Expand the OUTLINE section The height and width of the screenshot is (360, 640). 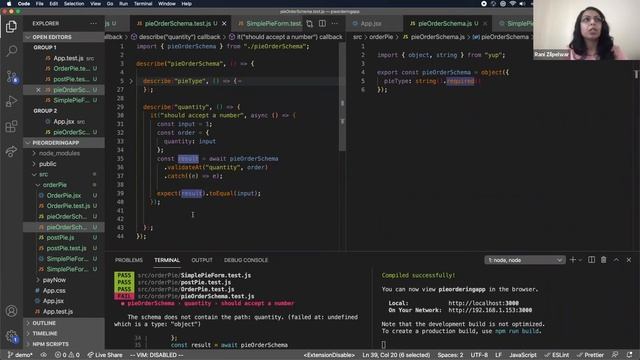[64, 323]
